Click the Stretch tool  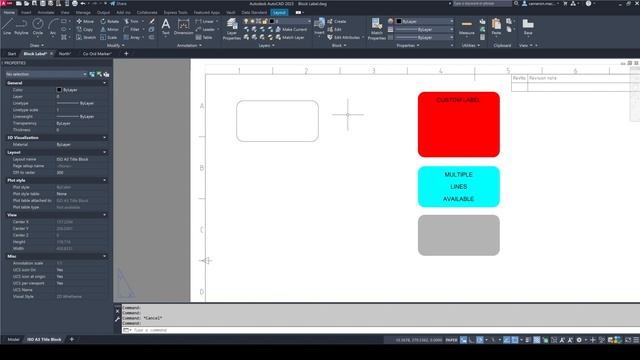click(86, 37)
